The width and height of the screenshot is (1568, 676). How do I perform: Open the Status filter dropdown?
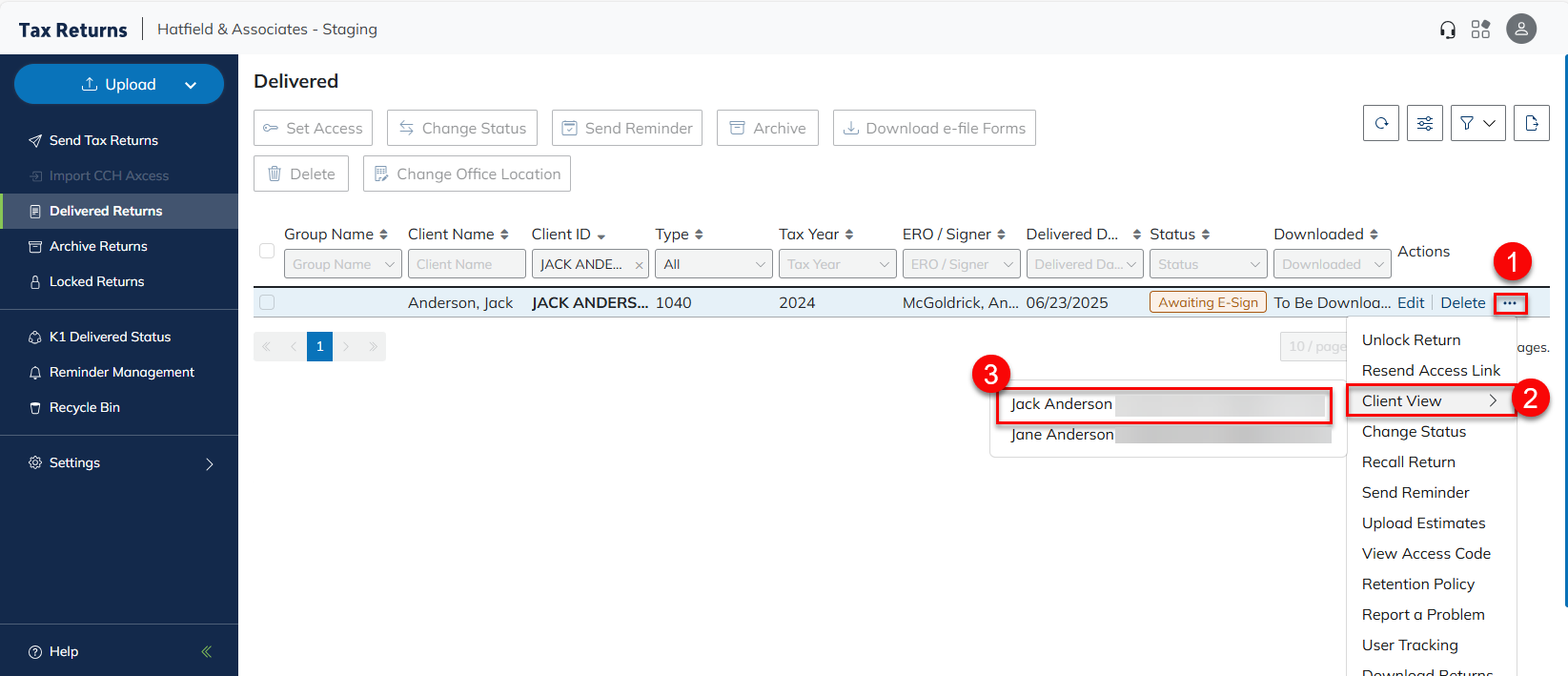(1208, 264)
